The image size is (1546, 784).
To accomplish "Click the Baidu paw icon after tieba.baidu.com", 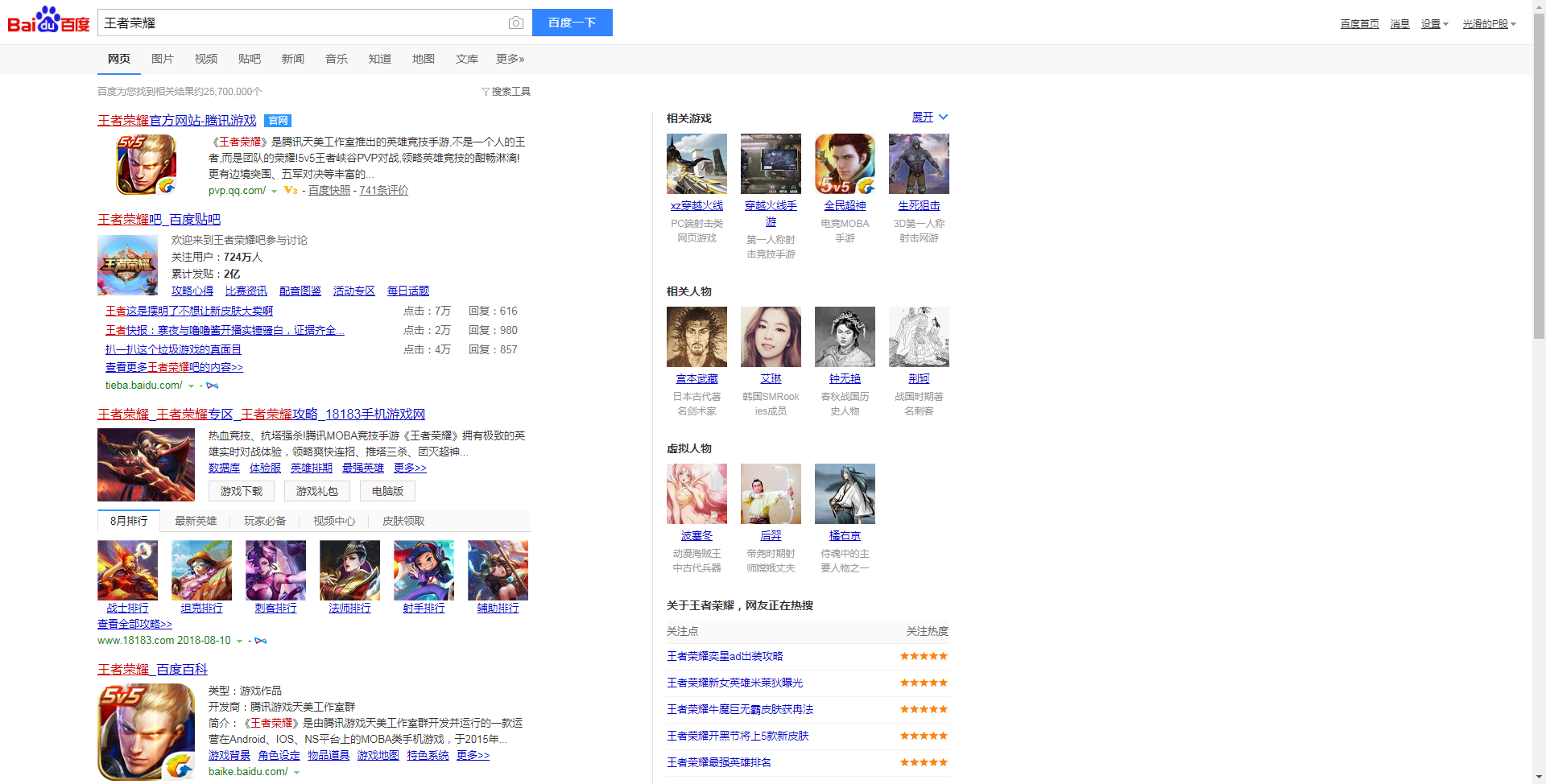I will click(213, 386).
